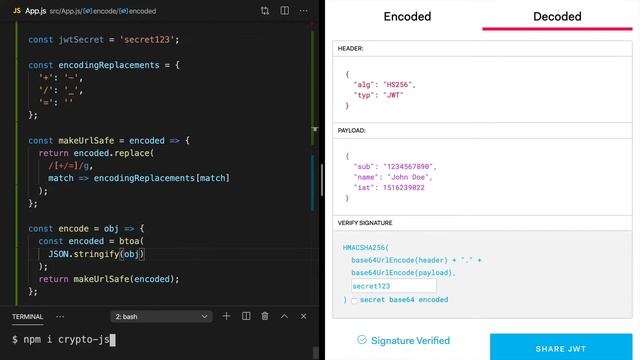Open editor more actions ellipsis

pyautogui.click(x=304, y=11)
